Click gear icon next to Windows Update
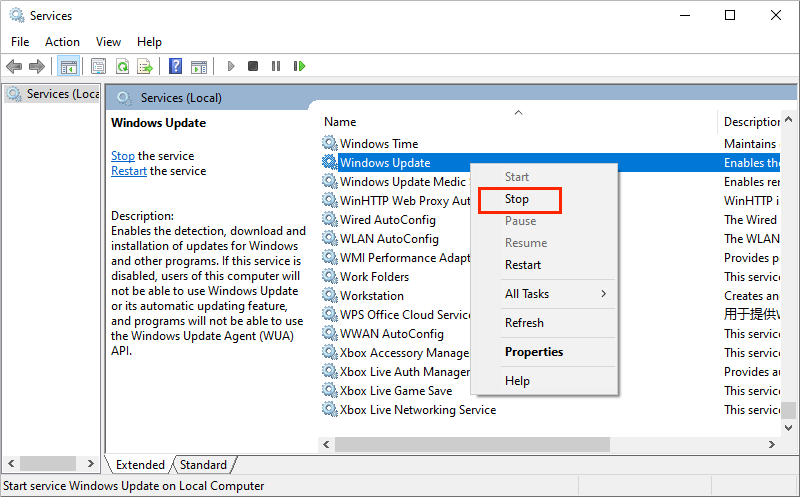 point(330,162)
